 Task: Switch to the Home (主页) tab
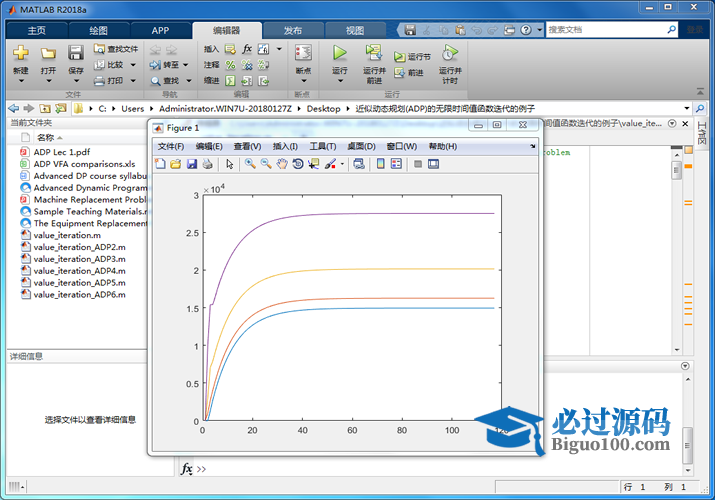pos(36,31)
